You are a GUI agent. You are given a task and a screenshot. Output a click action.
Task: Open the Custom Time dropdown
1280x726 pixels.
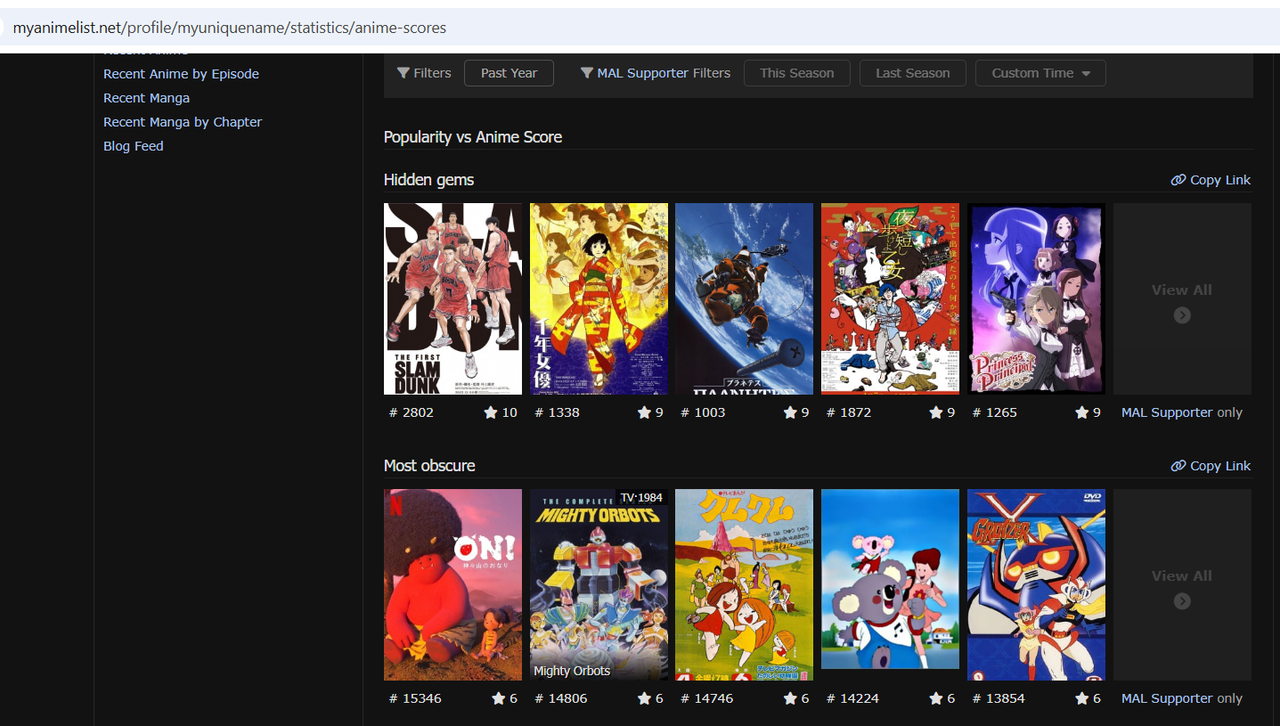click(1041, 73)
